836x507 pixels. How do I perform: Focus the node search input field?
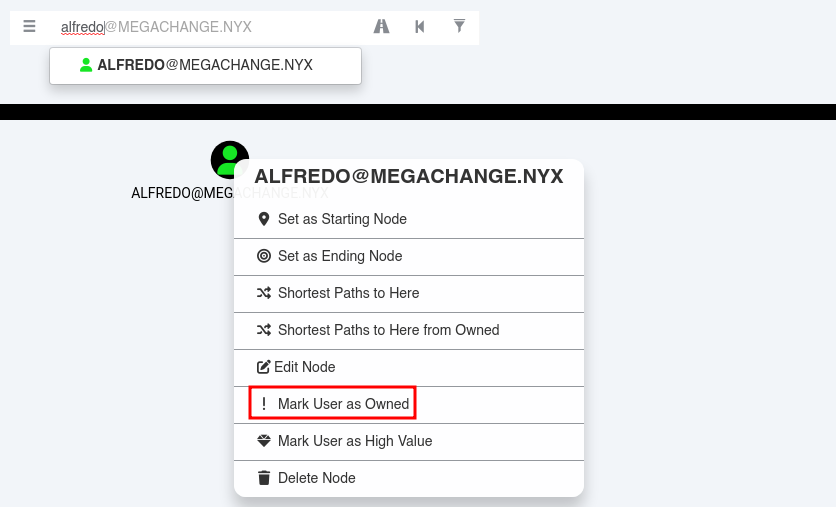click(200, 27)
